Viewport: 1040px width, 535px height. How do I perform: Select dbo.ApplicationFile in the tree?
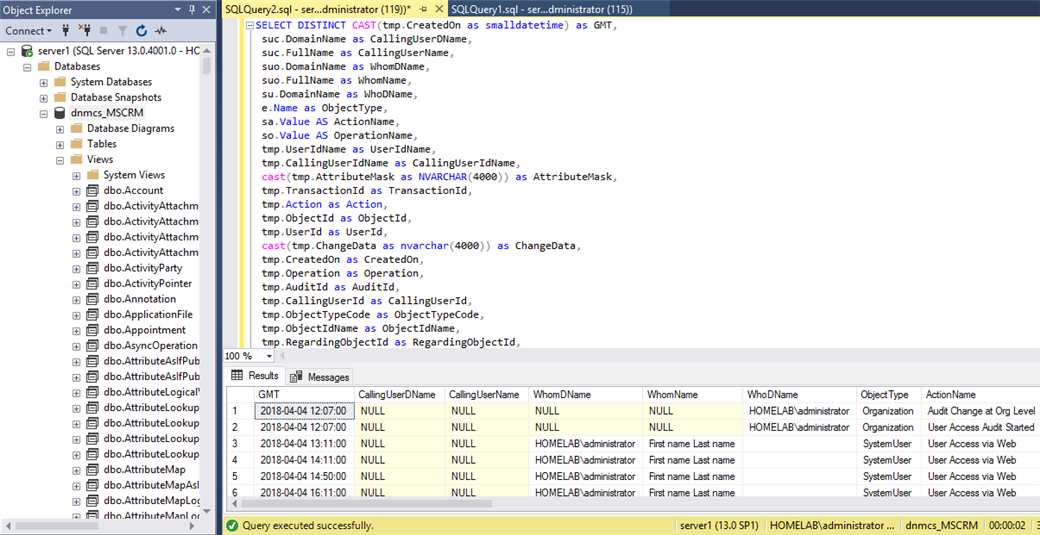[149, 314]
